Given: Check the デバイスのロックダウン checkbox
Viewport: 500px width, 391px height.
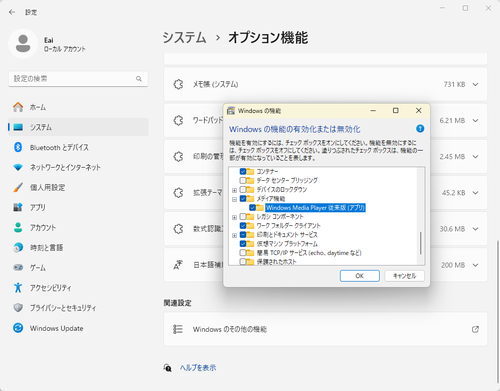Looking at the screenshot, I should [243, 189].
